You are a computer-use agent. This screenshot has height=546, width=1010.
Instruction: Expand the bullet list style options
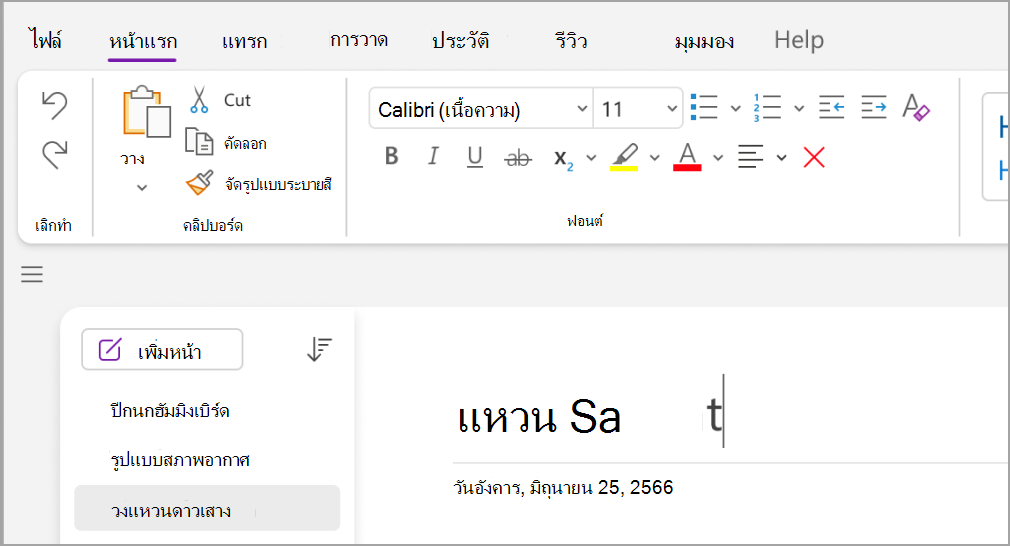pos(736,108)
